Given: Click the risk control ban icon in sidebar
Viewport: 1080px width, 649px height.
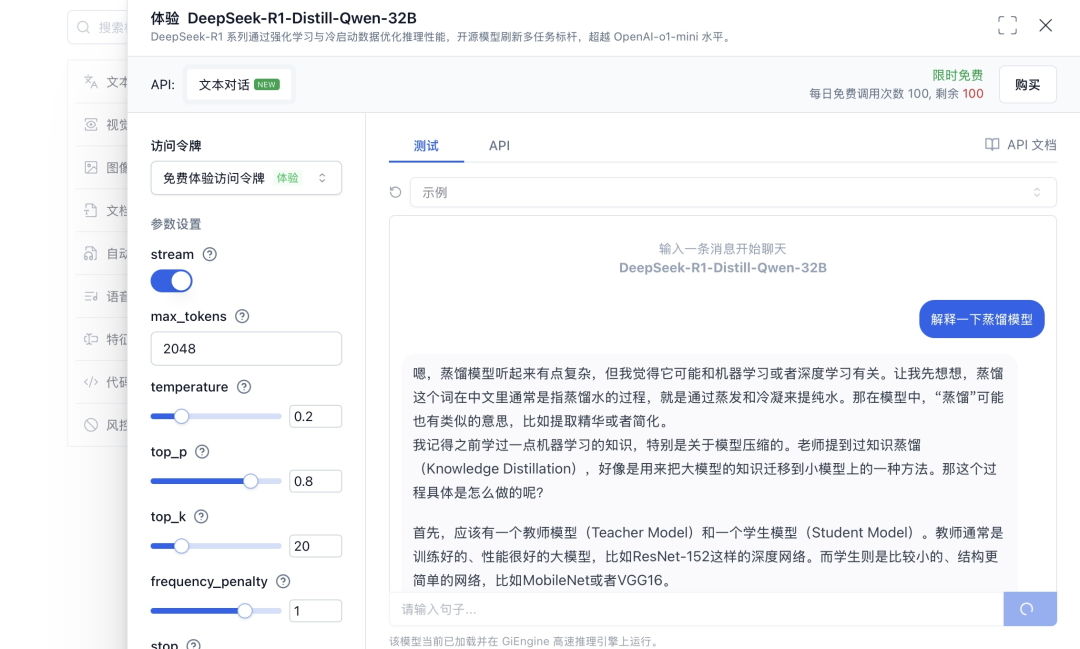Looking at the screenshot, I should [x=91, y=425].
